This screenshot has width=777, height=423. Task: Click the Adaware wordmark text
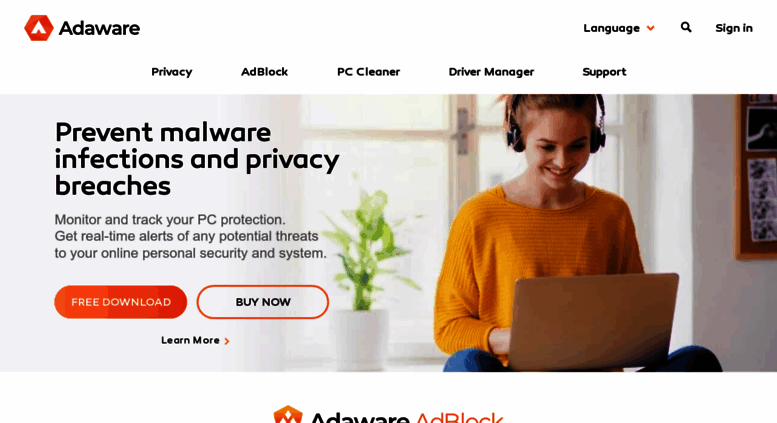(99, 28)
